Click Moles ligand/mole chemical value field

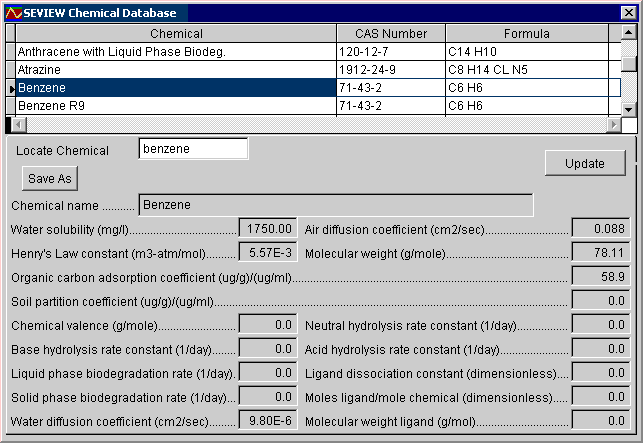pyautogui.click(x=601, y=397)
